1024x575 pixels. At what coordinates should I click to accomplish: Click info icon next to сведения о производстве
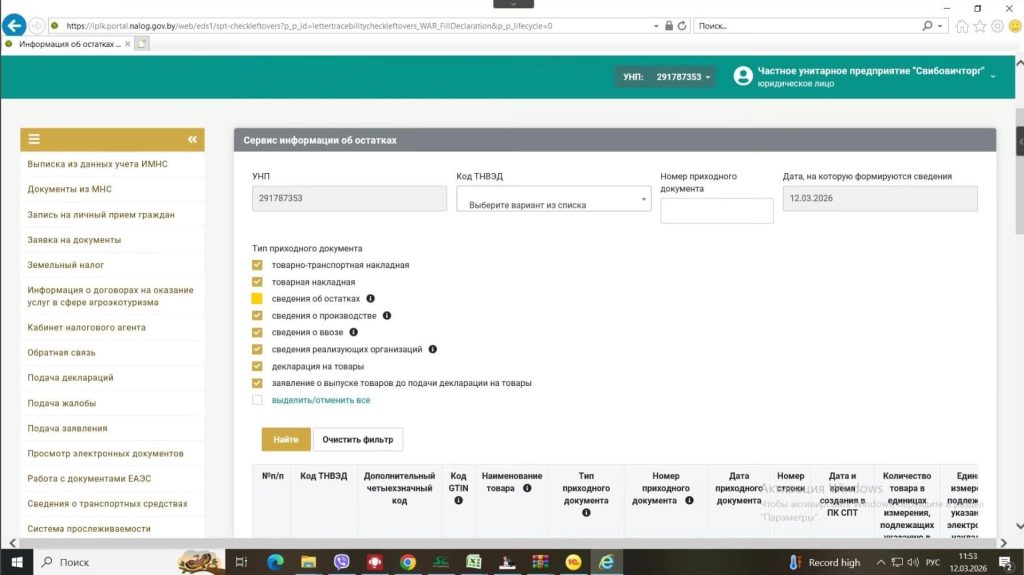tap(387, 316)
